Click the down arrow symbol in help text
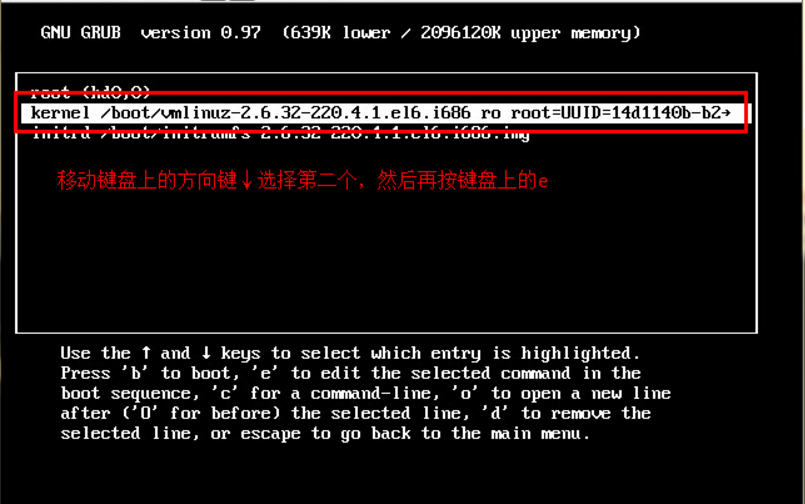Screen dimensions: 805x504 (x=206, y=353)
